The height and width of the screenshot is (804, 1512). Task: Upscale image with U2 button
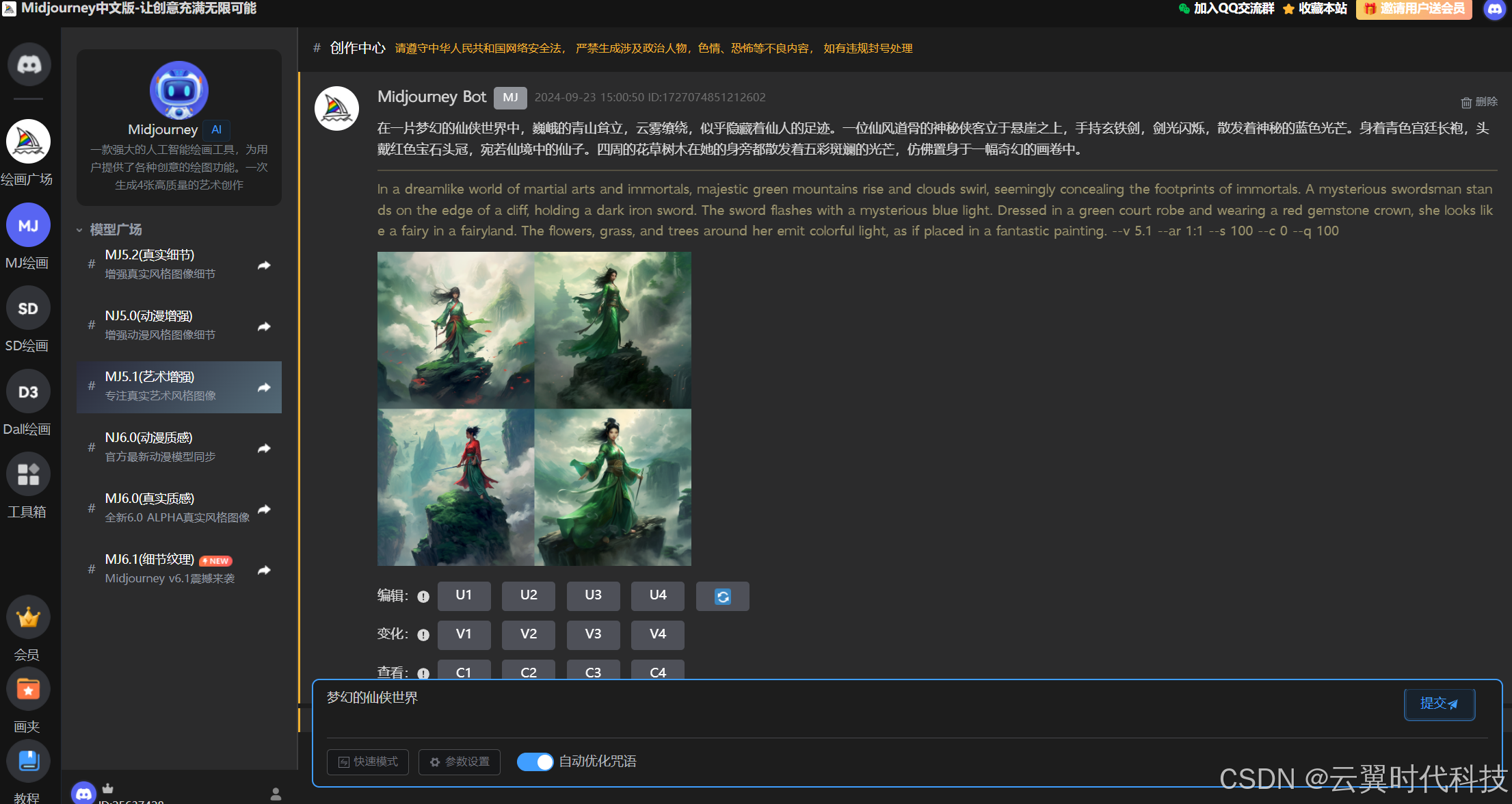[529, 595]
